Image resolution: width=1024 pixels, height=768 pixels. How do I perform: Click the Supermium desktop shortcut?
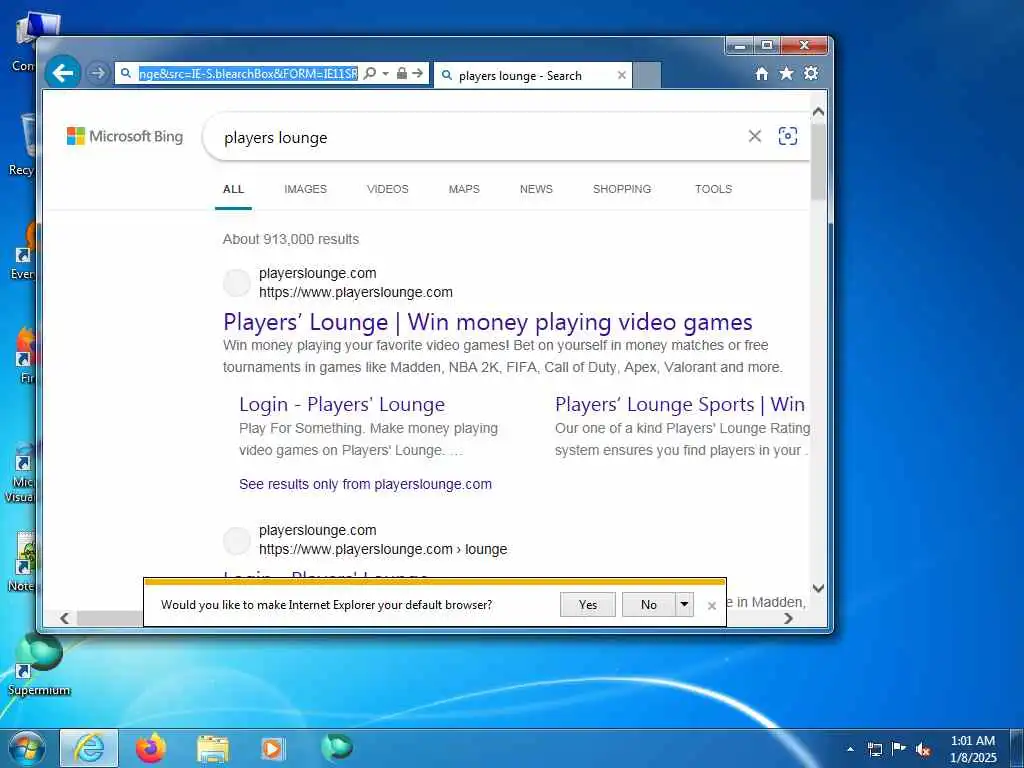pos(39,665)
